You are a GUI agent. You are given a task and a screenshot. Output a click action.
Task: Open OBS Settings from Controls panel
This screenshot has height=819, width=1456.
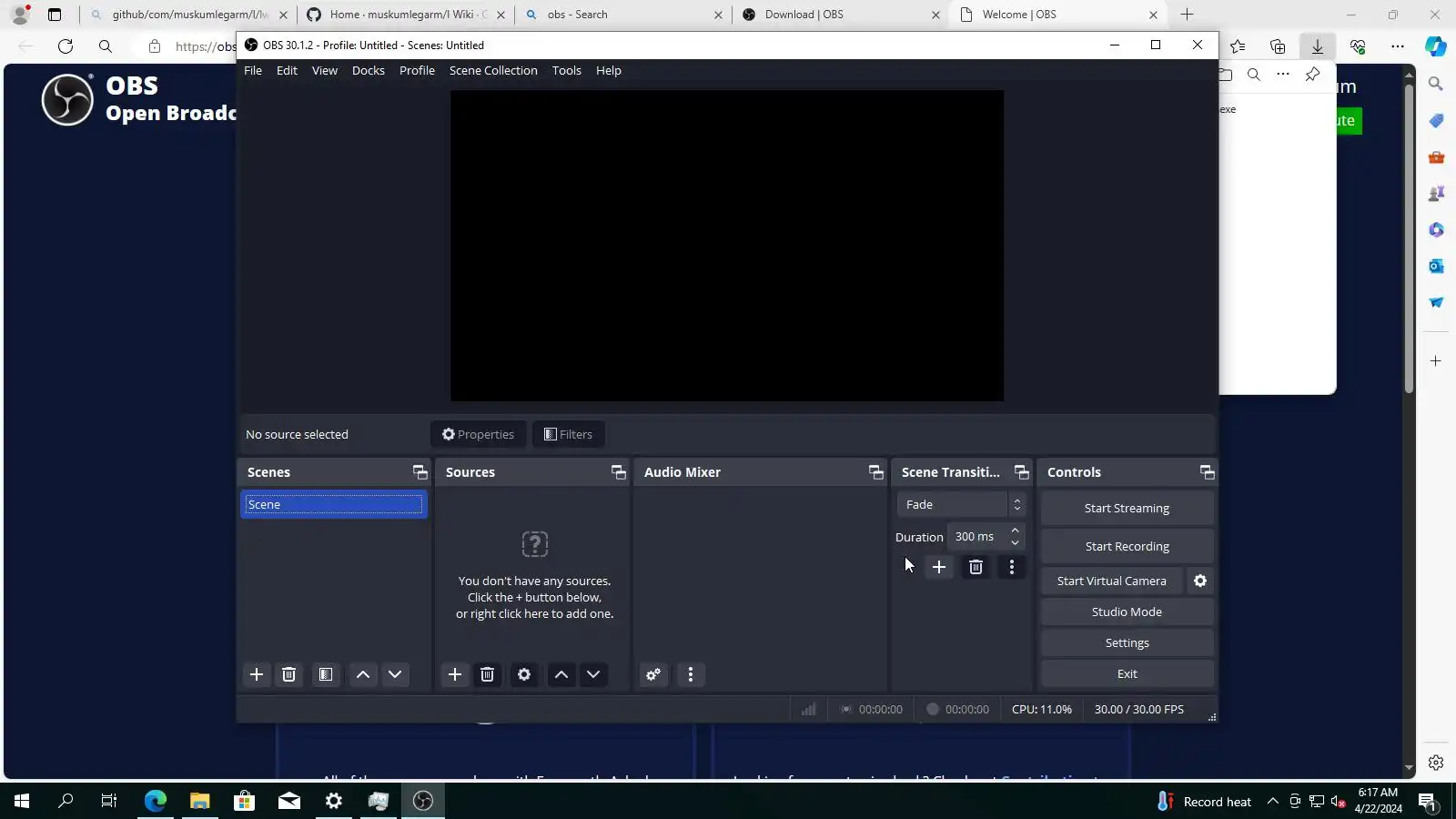pos(1127,643)
